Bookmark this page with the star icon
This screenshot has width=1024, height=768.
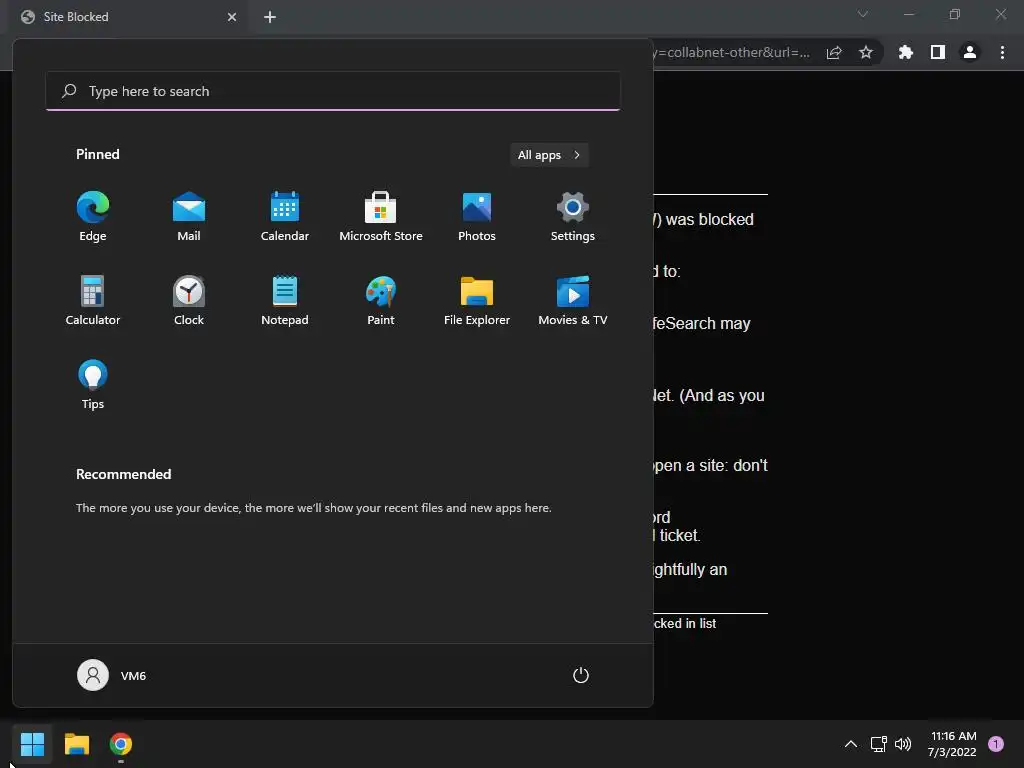[x=866, y=52]
